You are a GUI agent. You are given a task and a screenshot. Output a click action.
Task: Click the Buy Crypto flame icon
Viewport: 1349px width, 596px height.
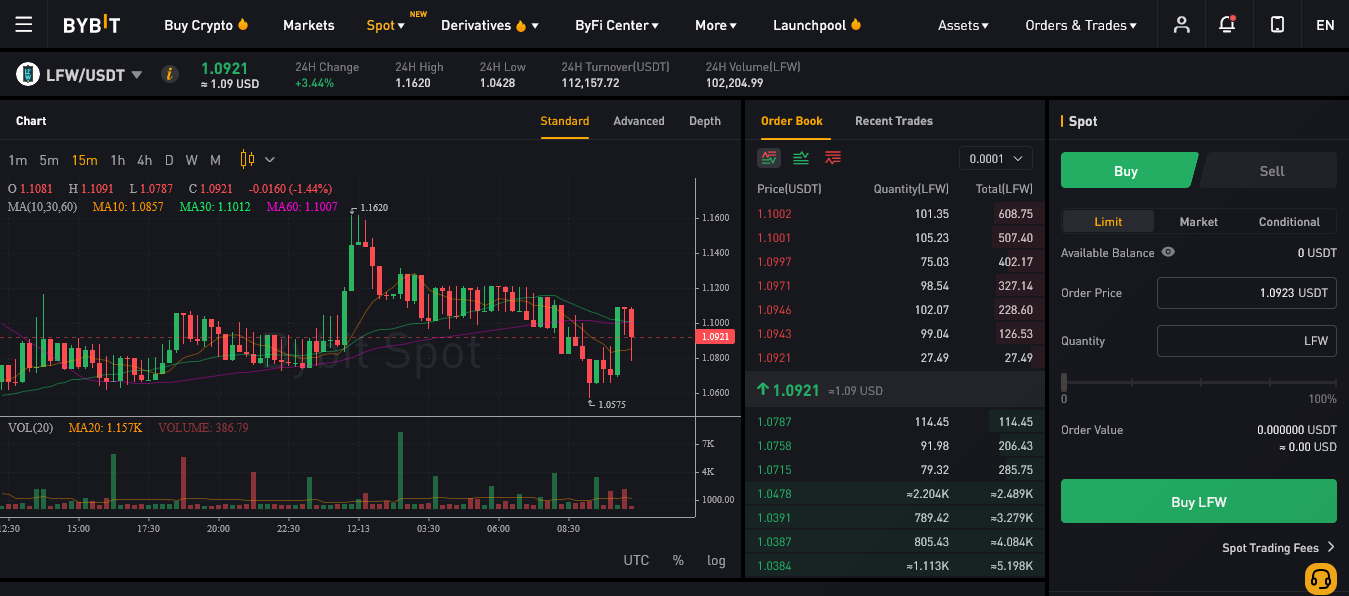pyautogui.click(x=243, y=25)
